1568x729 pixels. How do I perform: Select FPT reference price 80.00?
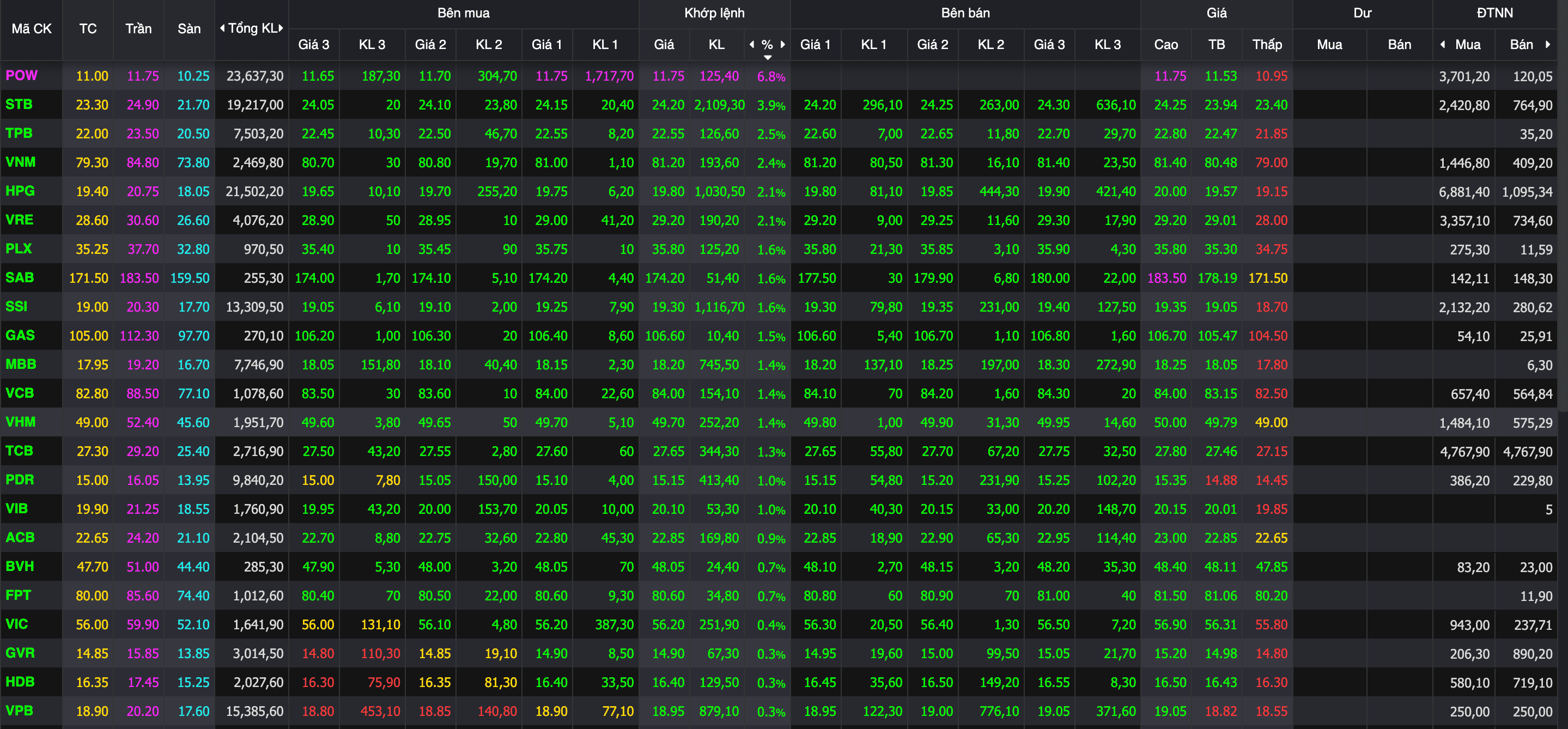coord(92,596)
